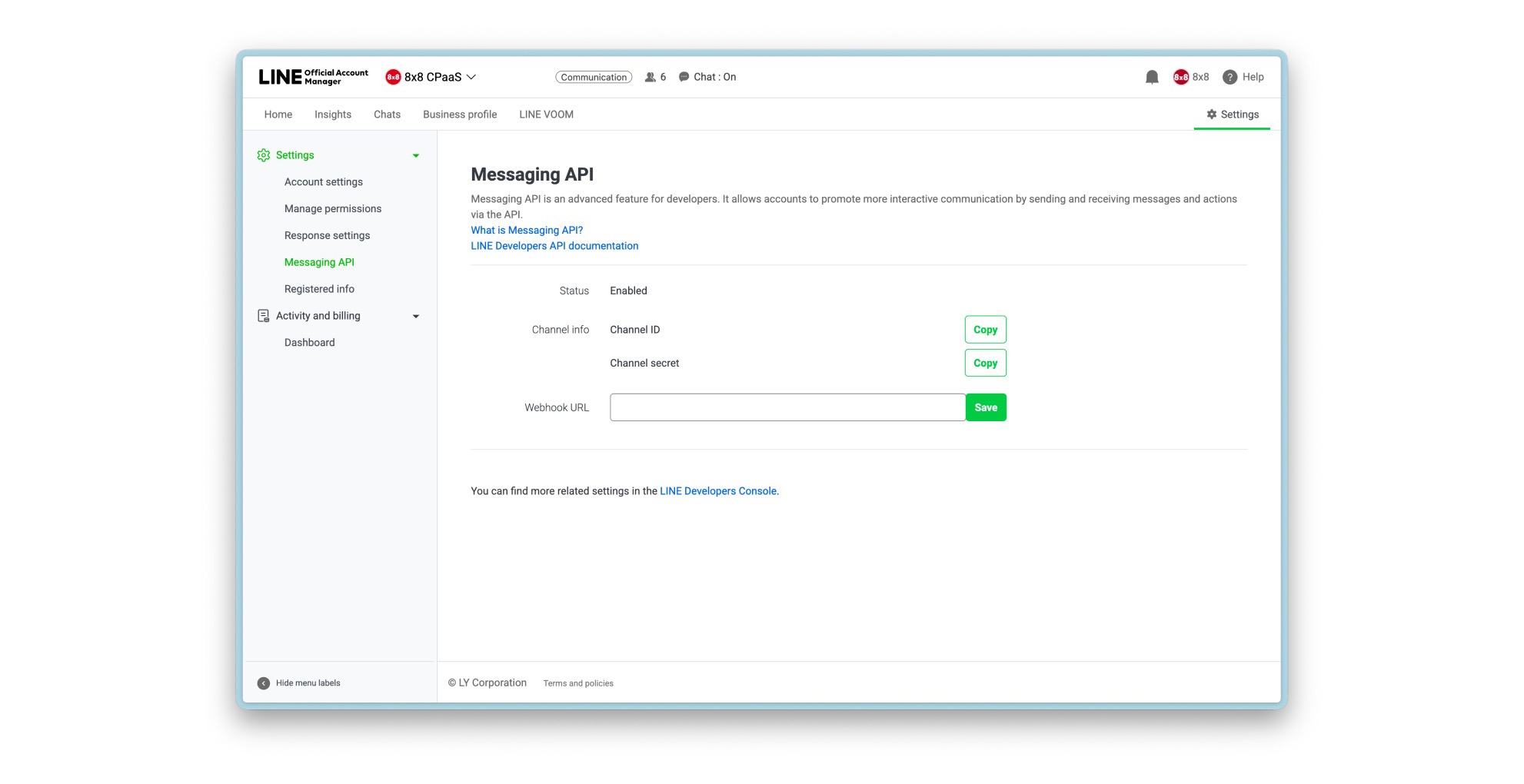1524x784 pixels.
Task: Click the Messaging API page heading
Action: click(532, 174)
